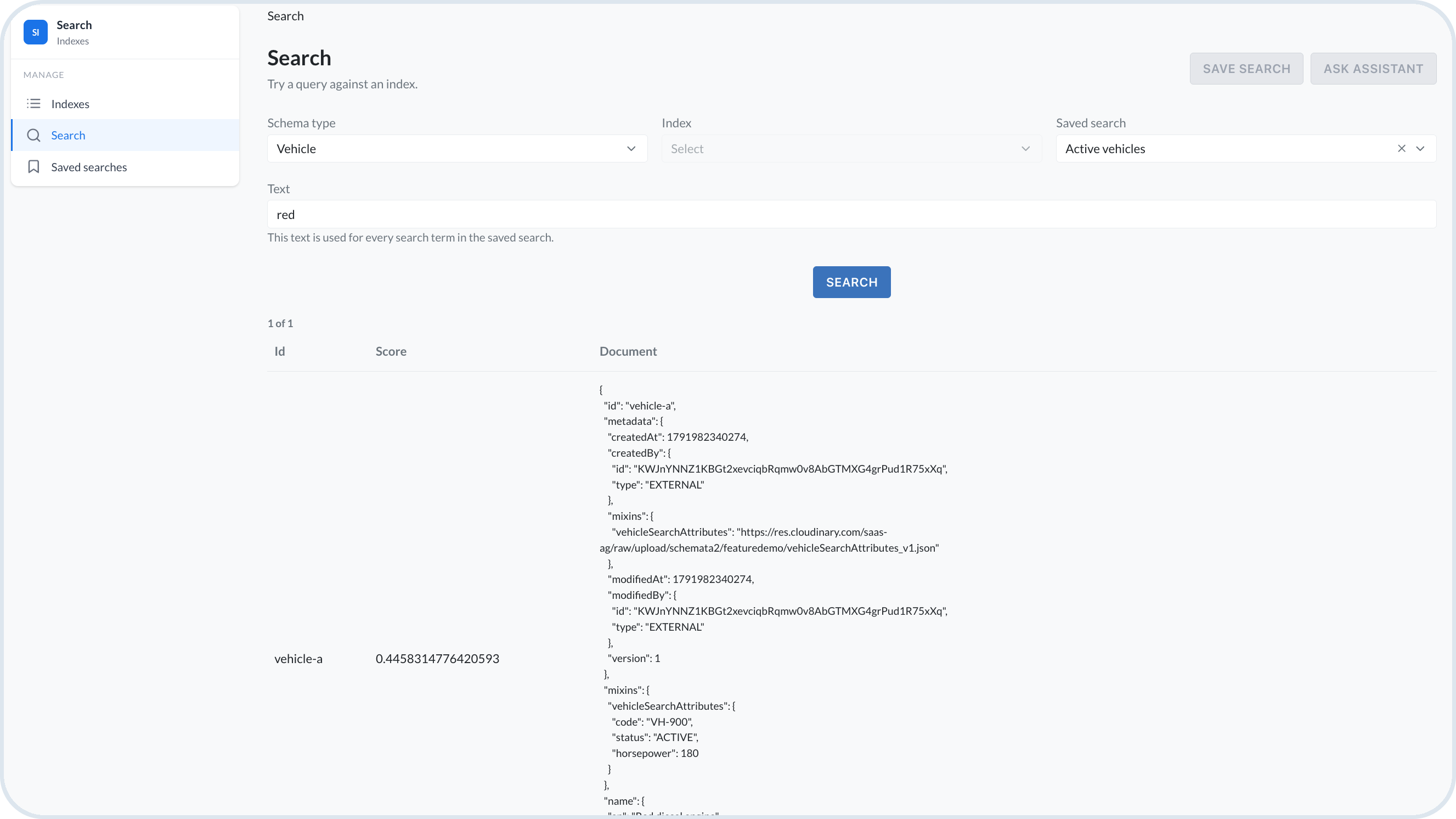Open the Index Select dropdown
Screen dimensions: 1456x819
tap(852, 149)
